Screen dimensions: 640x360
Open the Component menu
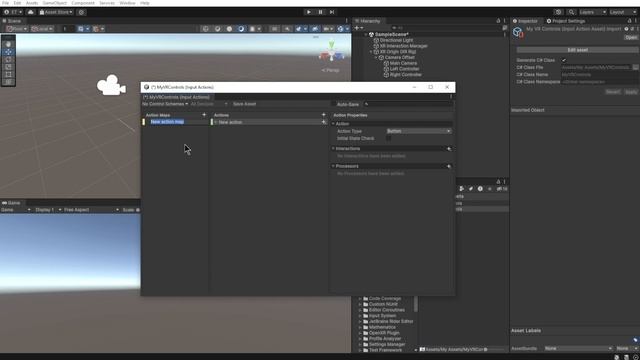click(x=83, y=3)
